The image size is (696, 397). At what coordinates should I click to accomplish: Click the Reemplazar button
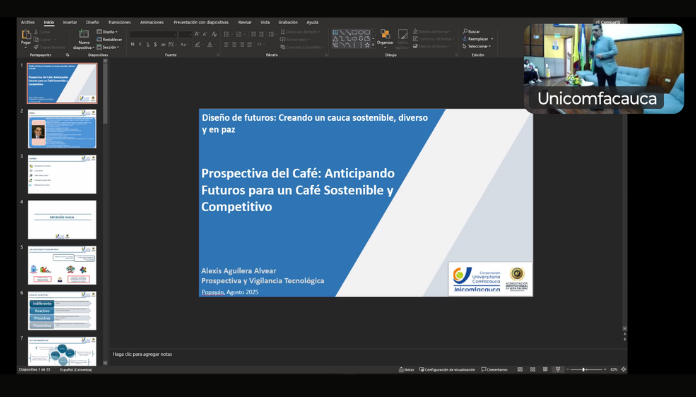click(x=478, y=39)
